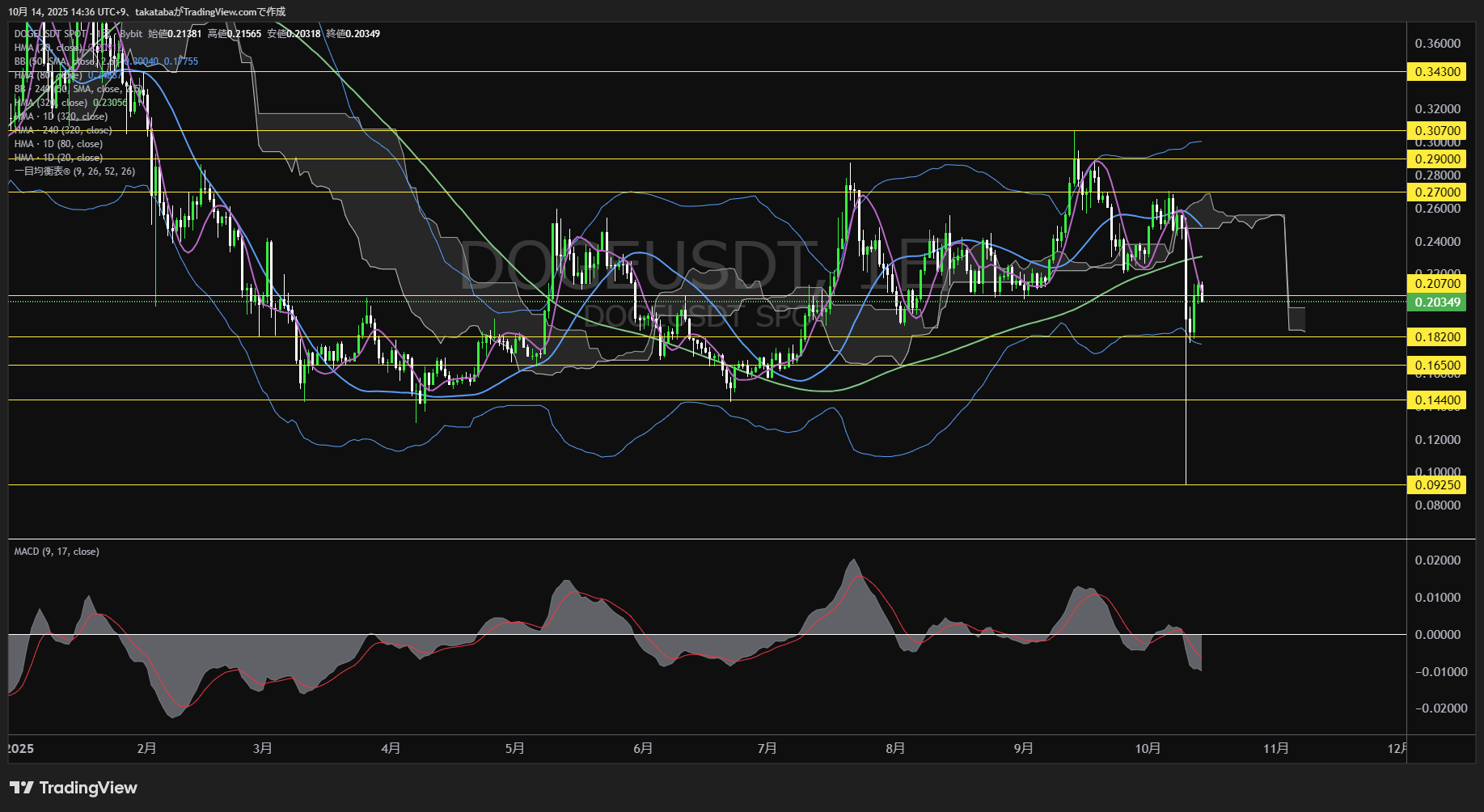The width and height of the screenshot is (1484, 812).
Task: Click the 2月 label on time axis
Action: (x=146, y=748)
